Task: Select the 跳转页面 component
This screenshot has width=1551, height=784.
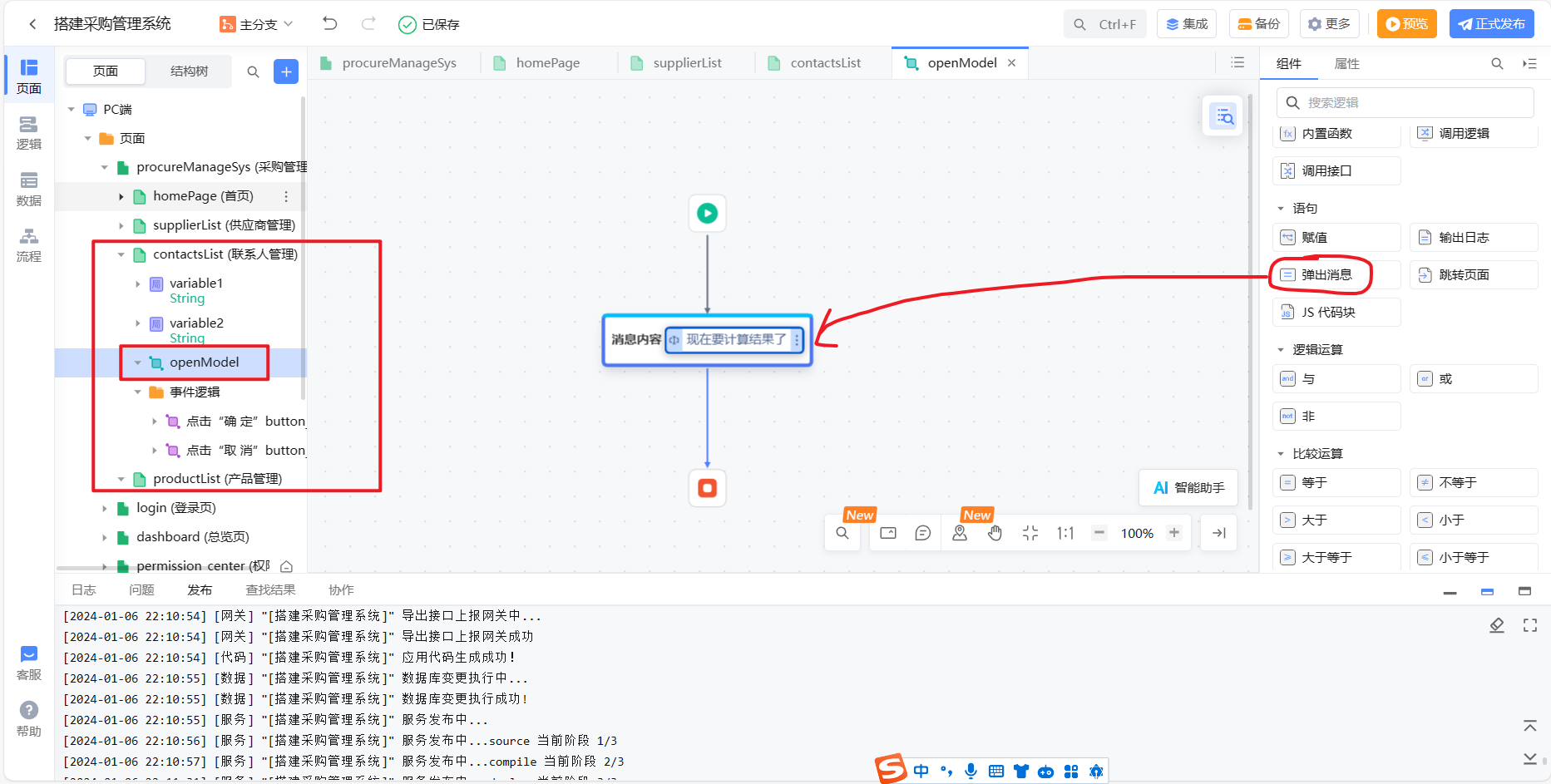Action: (x=1474, y=275)
